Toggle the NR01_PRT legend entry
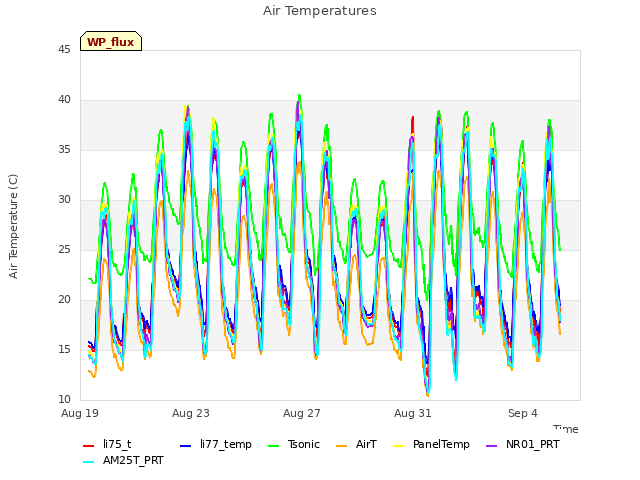Viewport: 640px width, 480px height. (523, 444)
